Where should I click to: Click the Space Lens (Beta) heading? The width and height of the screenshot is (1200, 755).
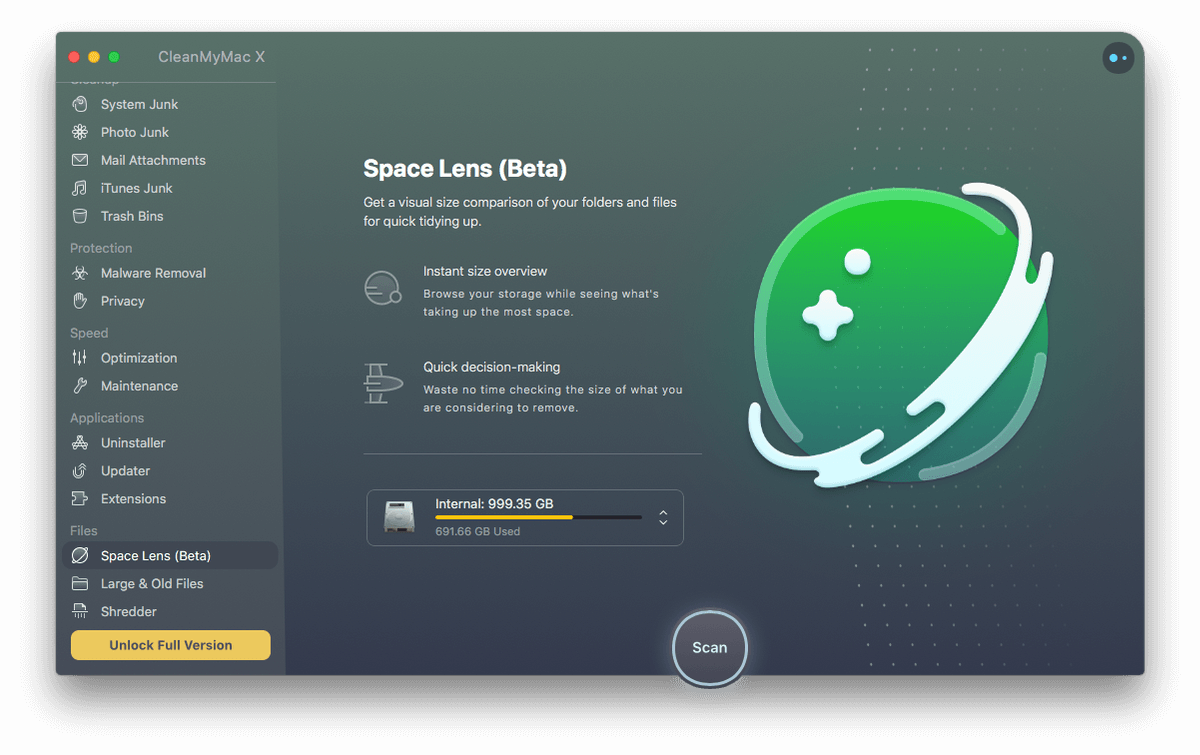tap(465, 169)
